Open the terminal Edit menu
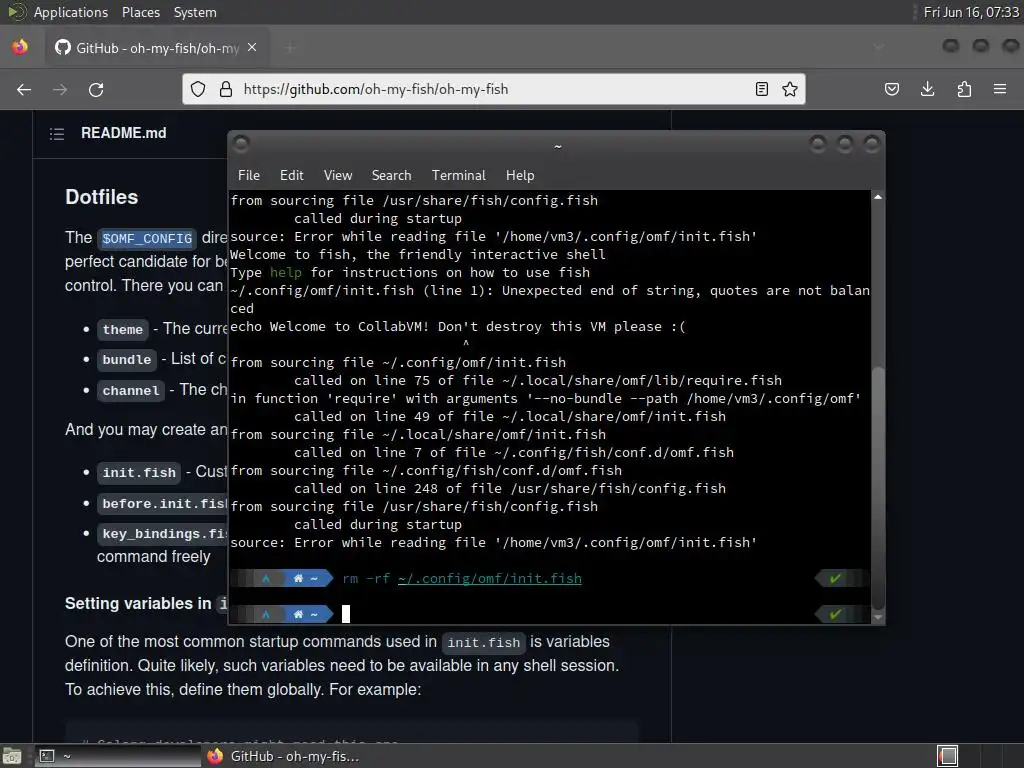The height and width of the screenshot is (768, 1024). 291,175
